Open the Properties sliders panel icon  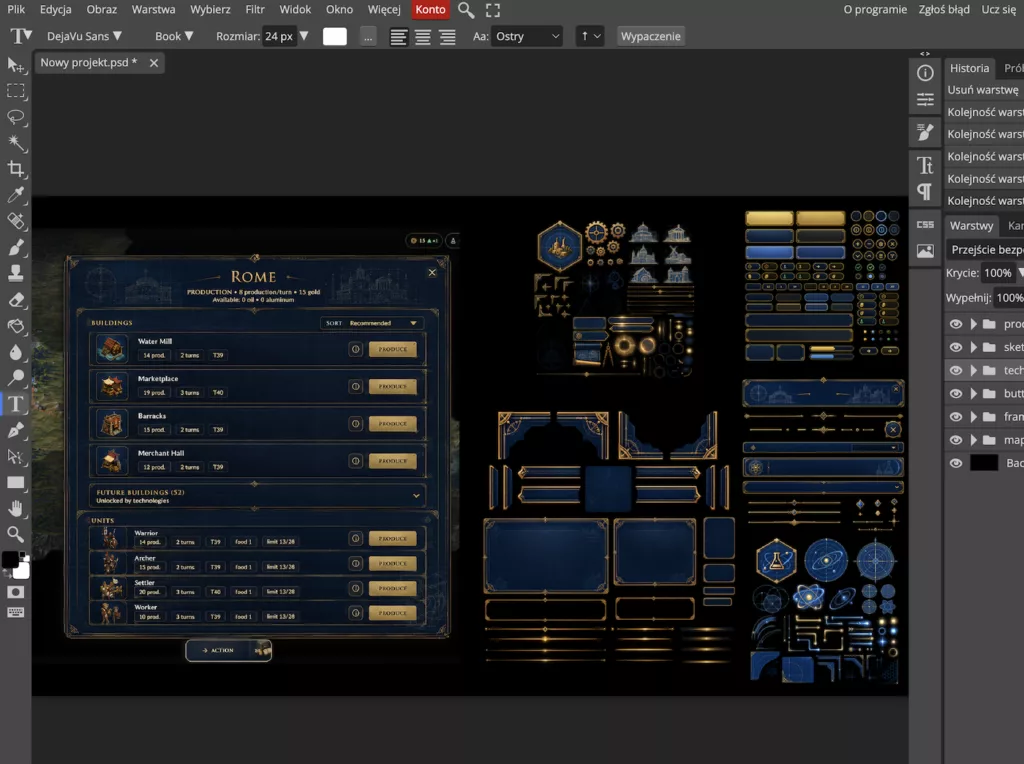(925, 99)
